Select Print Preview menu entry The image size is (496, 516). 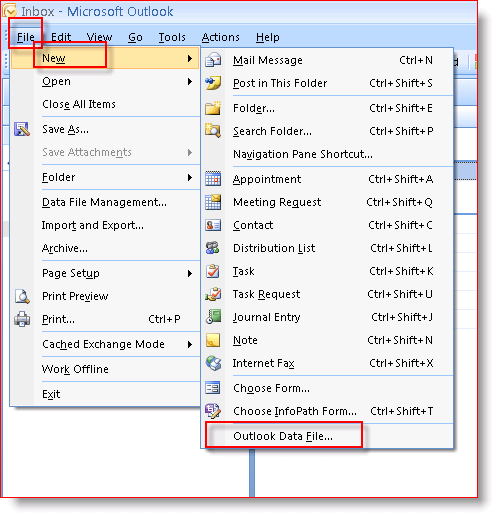pyautogui.click(x=105, y=296)
